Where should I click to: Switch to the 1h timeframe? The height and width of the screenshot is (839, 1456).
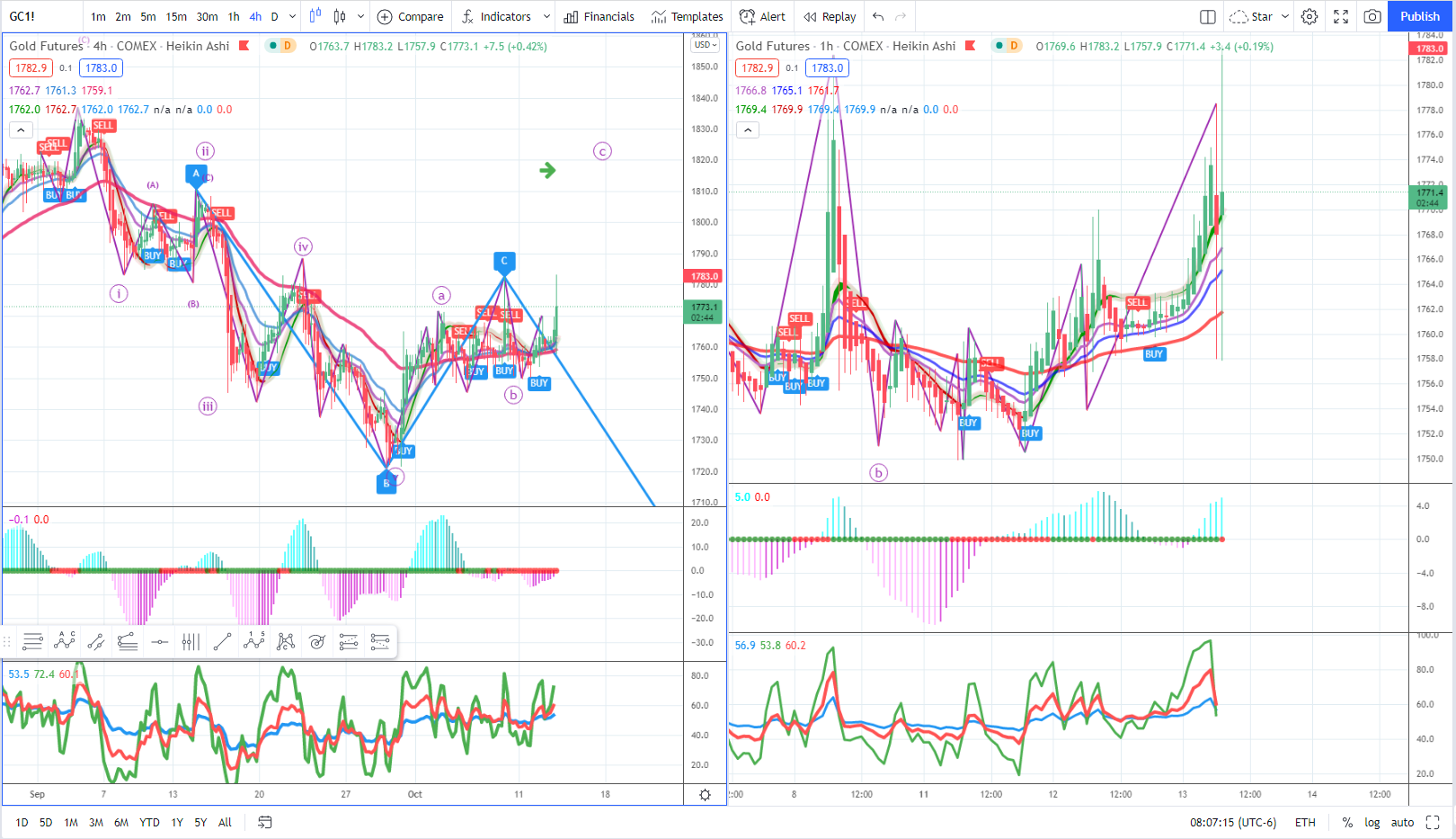234,16
